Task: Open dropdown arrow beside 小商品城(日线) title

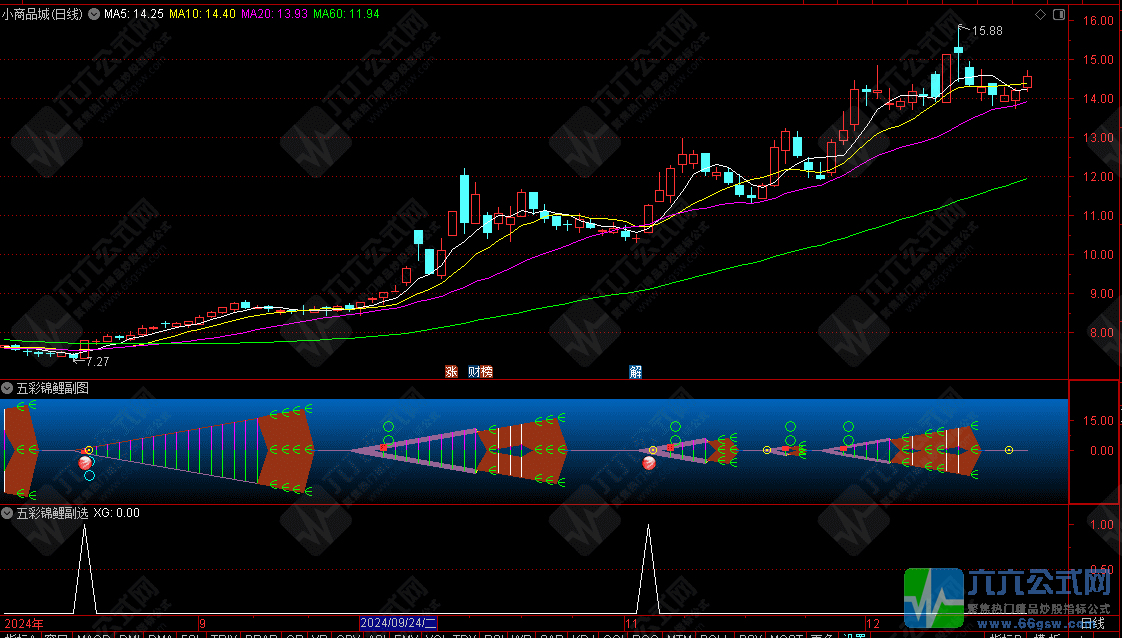Action: pos(95,15)
